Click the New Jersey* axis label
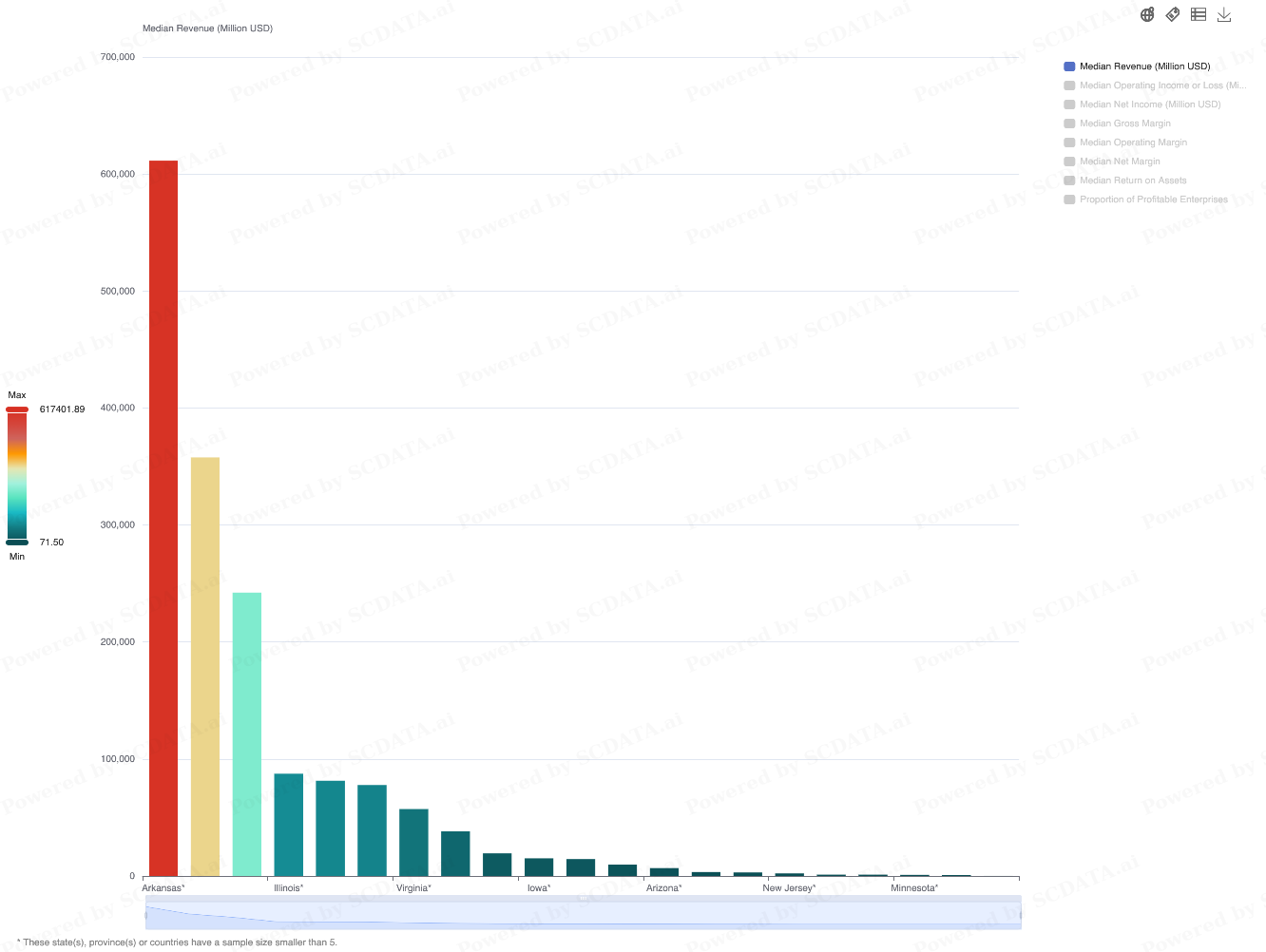The image size is (1266, 952). [x=789, y=888]
